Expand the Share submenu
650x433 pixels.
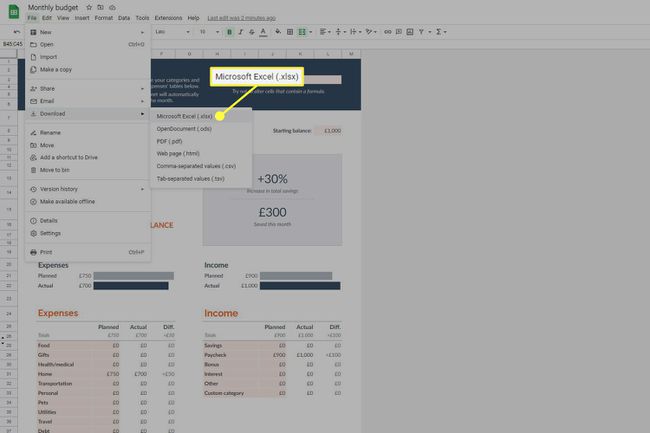pos(142,89)
